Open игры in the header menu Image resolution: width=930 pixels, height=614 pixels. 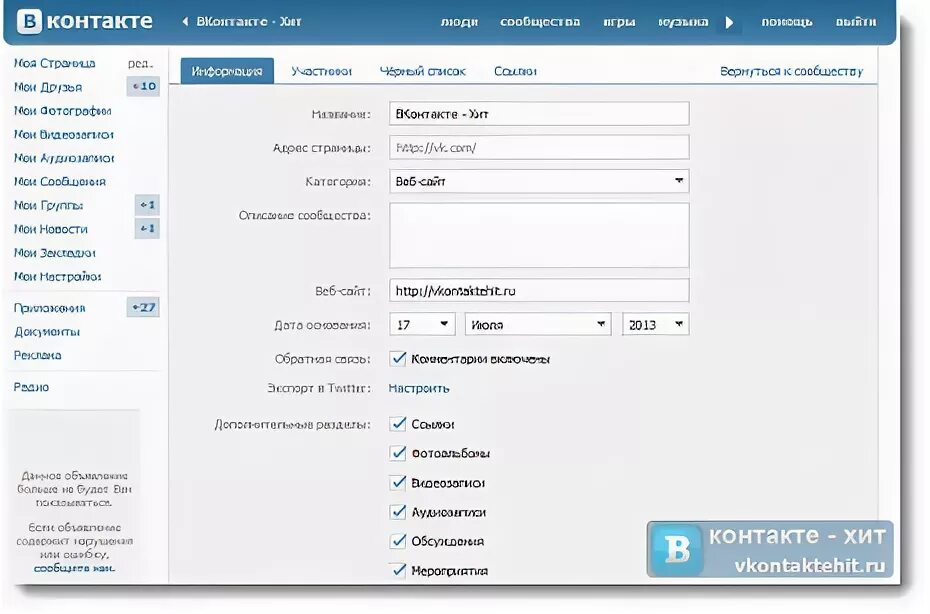click(619, 22)
